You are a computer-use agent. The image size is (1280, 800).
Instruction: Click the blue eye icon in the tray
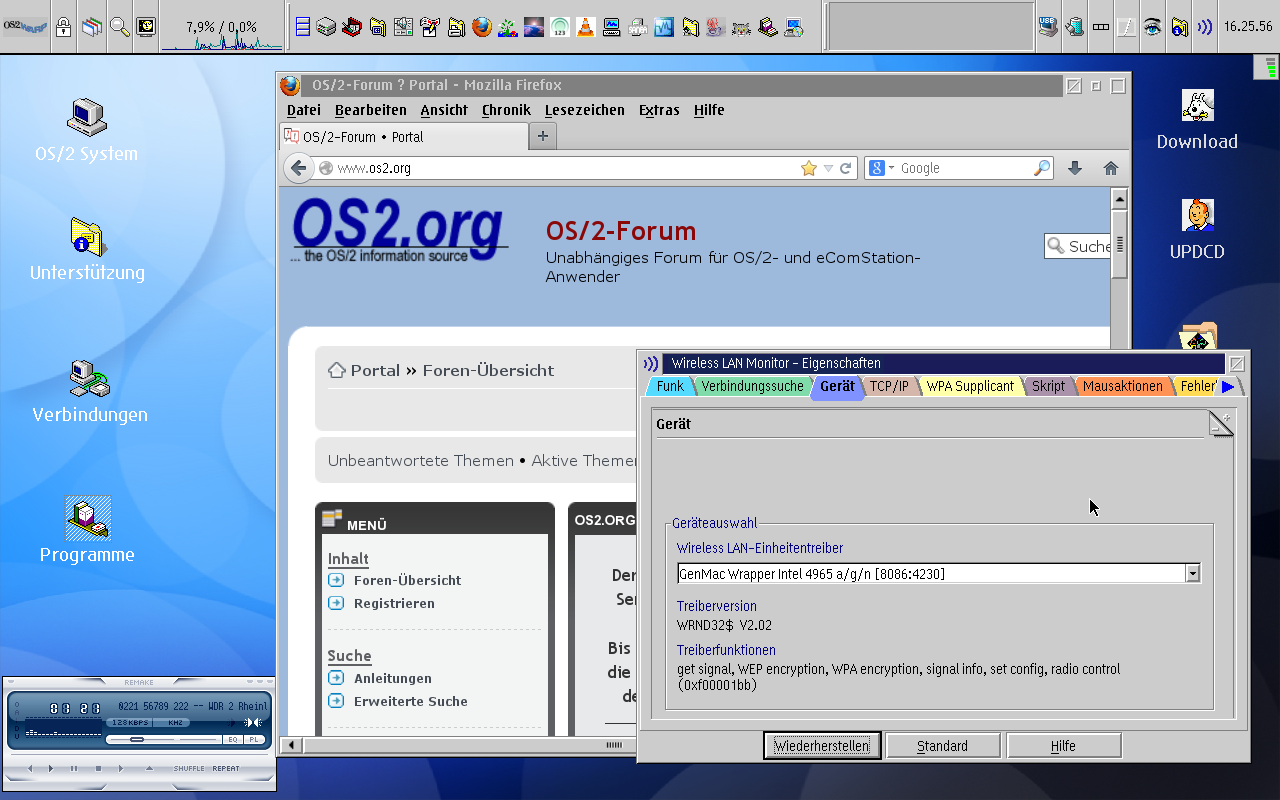(1154, 27)
